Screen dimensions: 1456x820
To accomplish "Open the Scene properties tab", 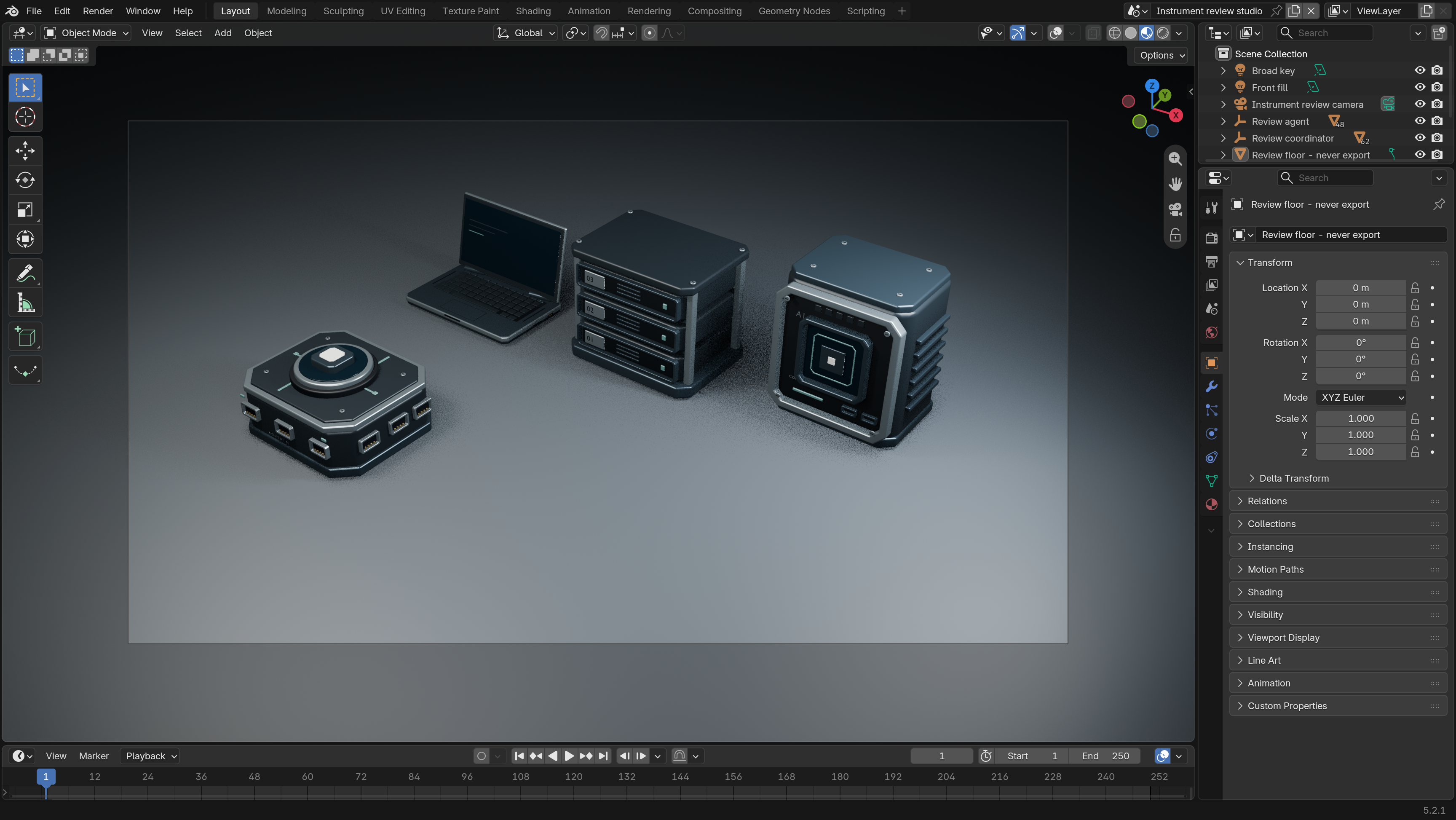I will 1211,309.
